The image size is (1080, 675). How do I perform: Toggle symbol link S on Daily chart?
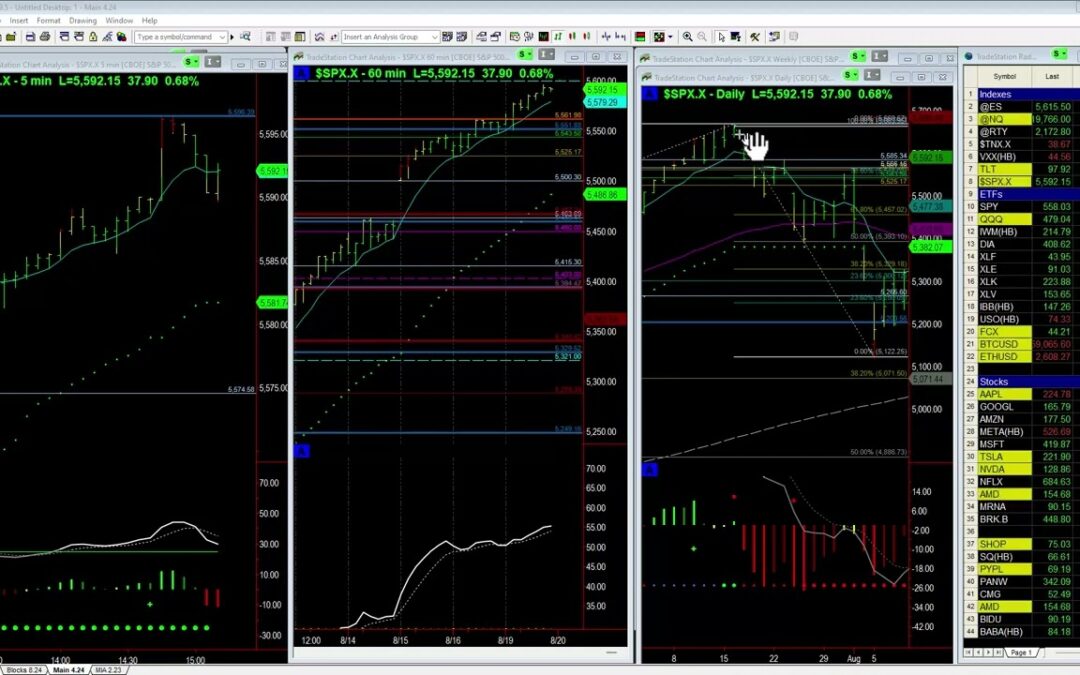click(851, 74)
